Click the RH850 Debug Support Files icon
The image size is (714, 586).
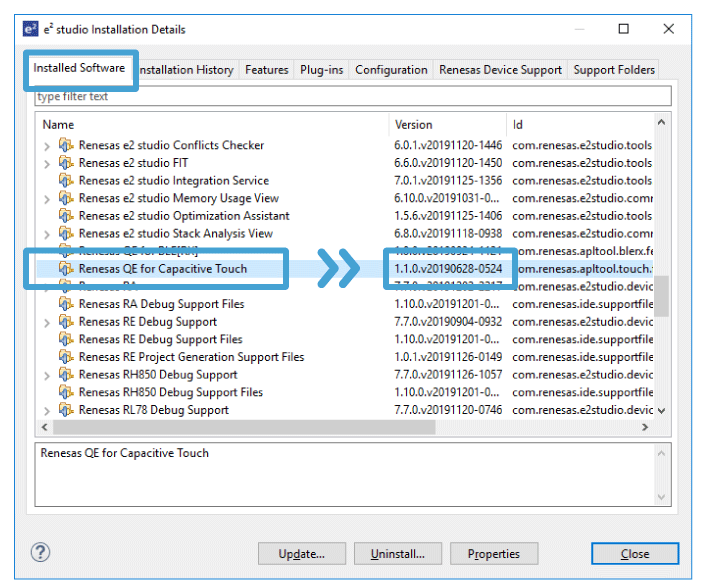tap(66, 392)
